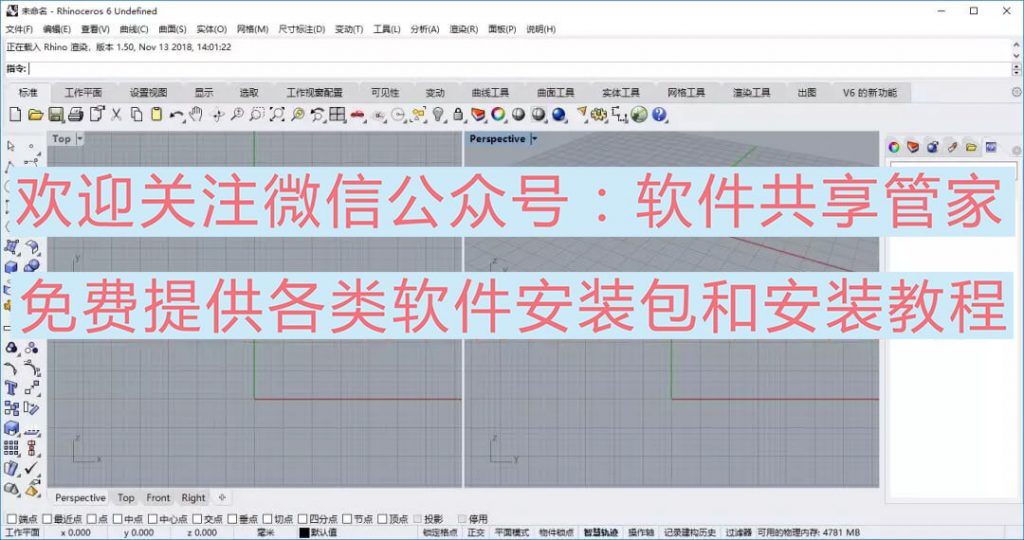Click the four viewports layout icon
The image size is (1024, 540).
coord(337,114)
